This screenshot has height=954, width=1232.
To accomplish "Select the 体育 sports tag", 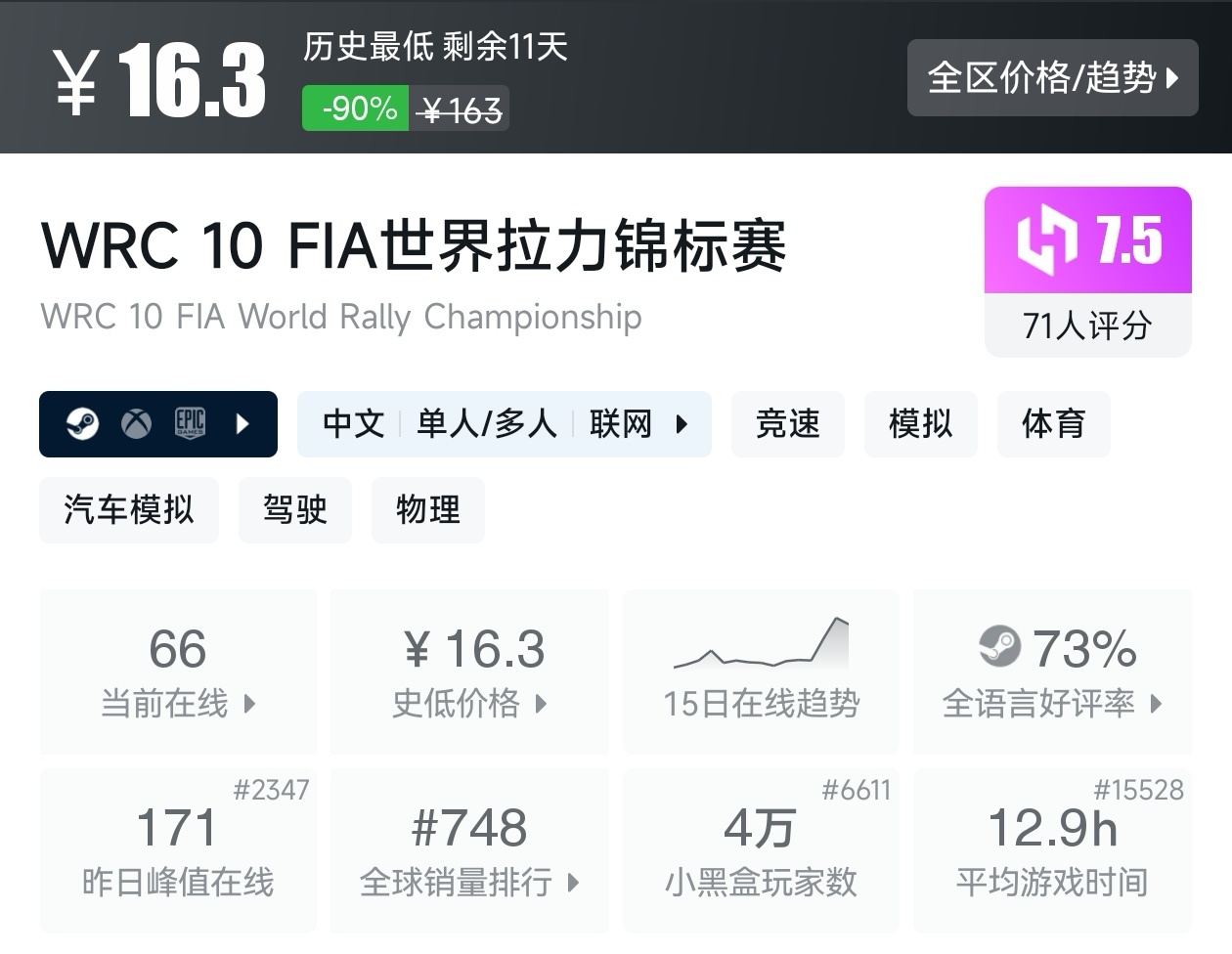I will pos(1053,424).
